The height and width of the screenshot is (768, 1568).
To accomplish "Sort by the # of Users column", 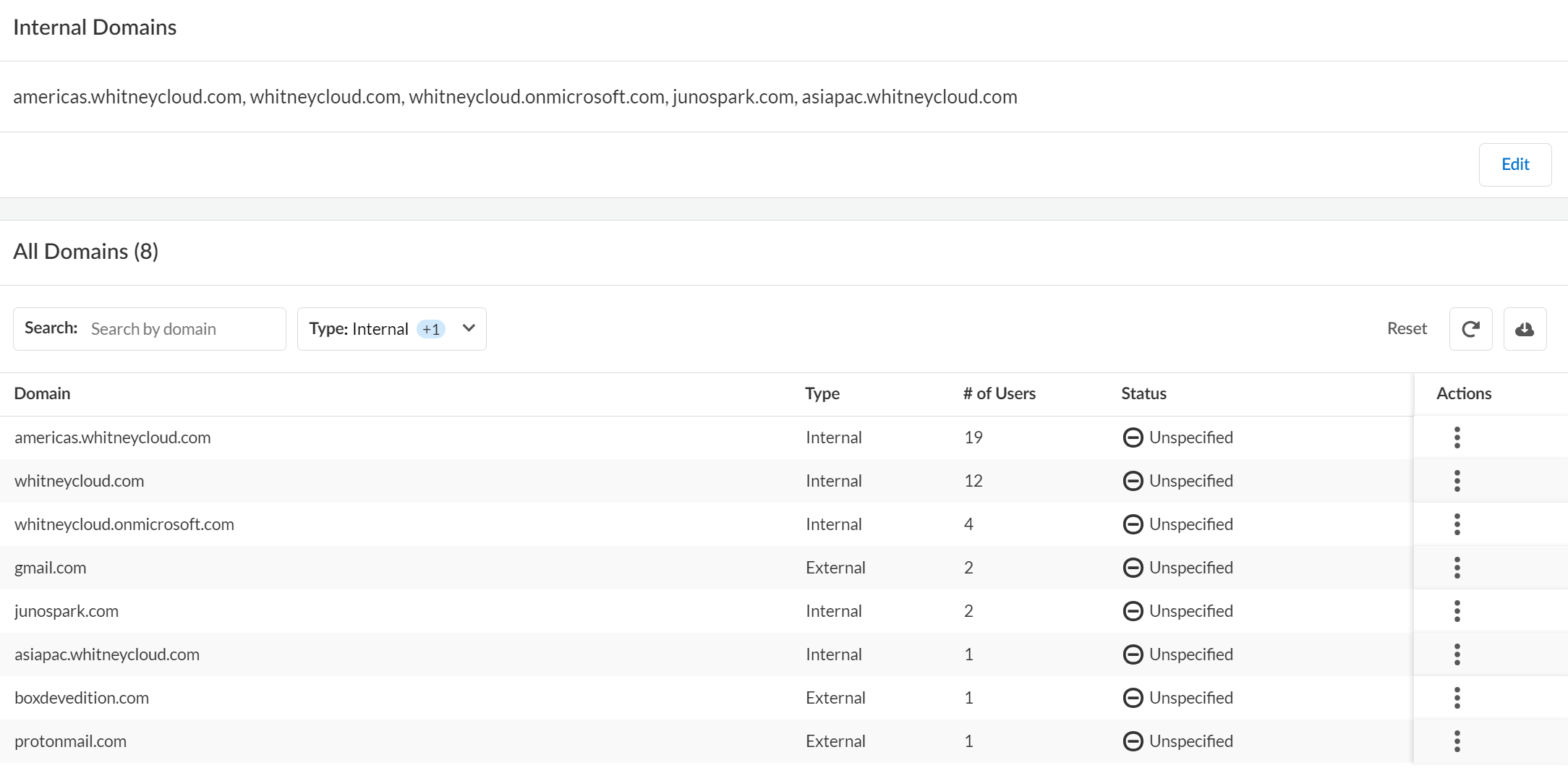I will click(x=999, y=393).
